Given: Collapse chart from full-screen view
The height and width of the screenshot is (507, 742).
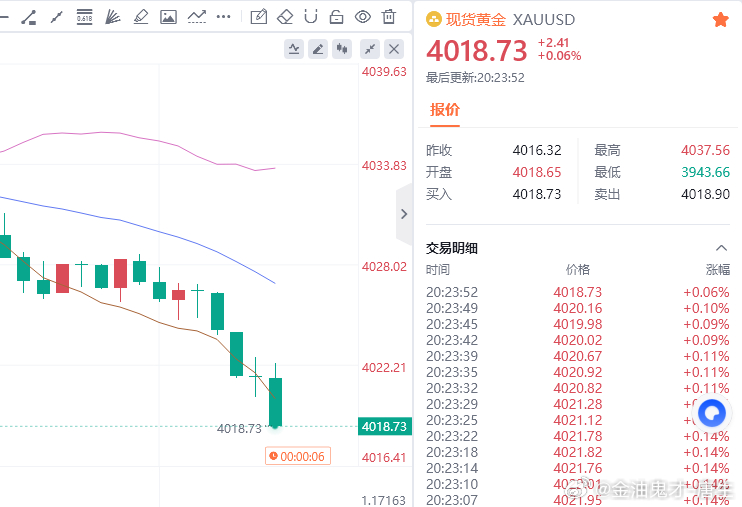Looking at the screenshot, I should tap(370, 49).
